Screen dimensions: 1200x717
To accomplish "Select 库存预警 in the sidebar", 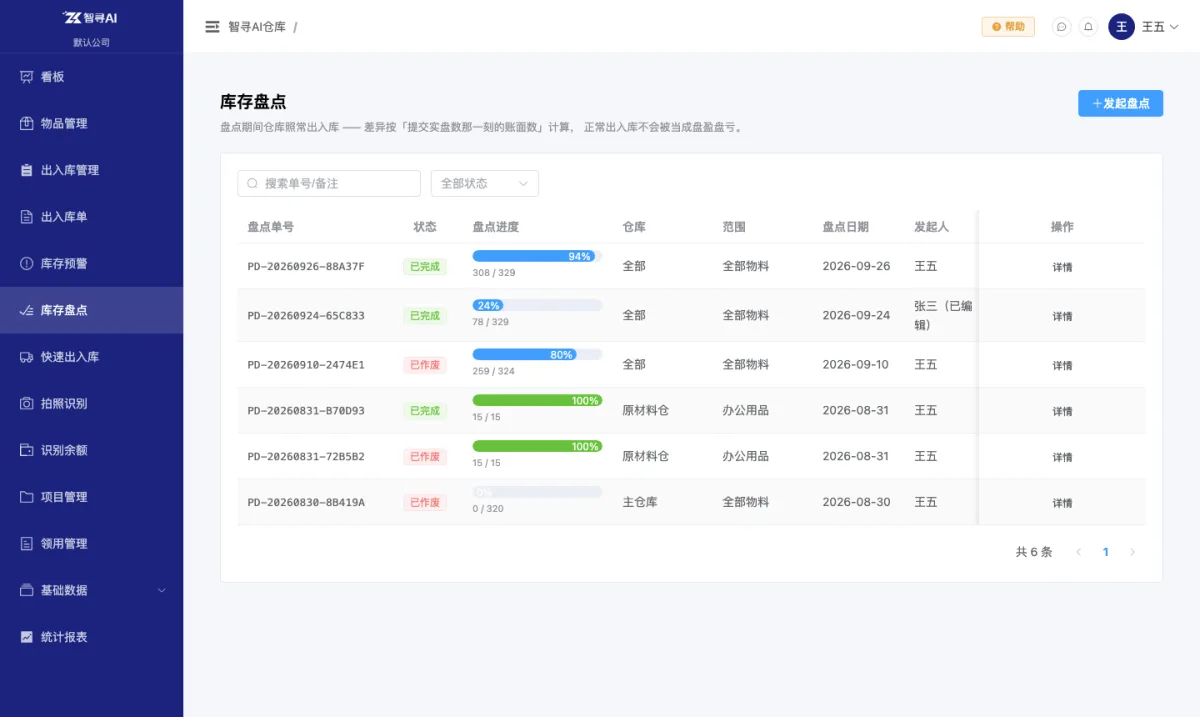I will pyautogui.click(x=91, y=264).
